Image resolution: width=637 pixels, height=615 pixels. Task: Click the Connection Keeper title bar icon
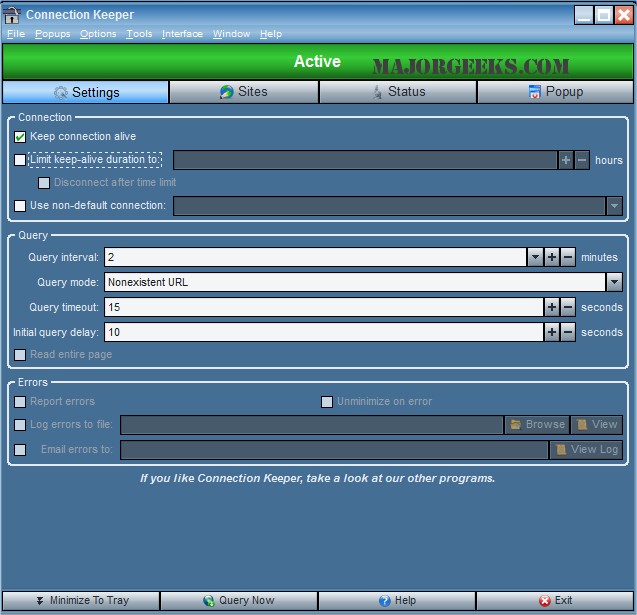point(11,15)
